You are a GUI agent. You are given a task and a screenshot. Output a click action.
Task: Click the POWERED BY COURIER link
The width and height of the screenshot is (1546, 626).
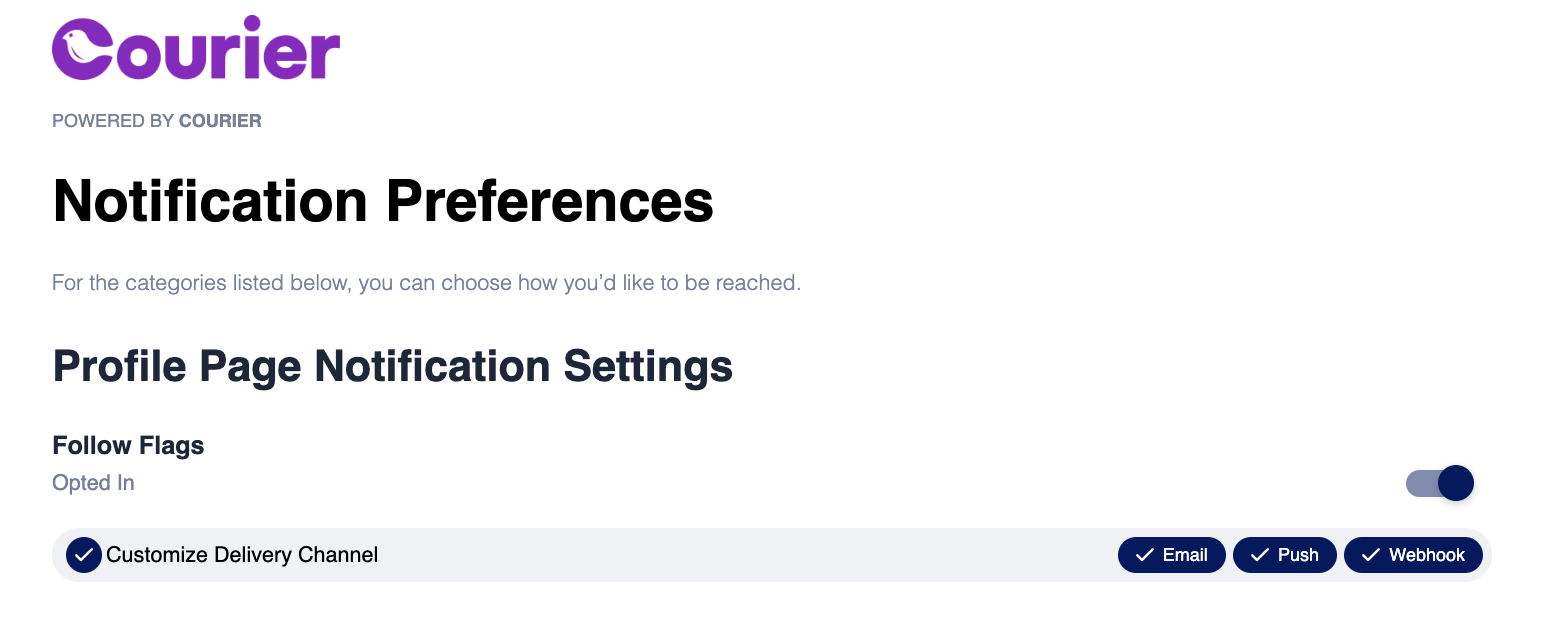point(156,120)
